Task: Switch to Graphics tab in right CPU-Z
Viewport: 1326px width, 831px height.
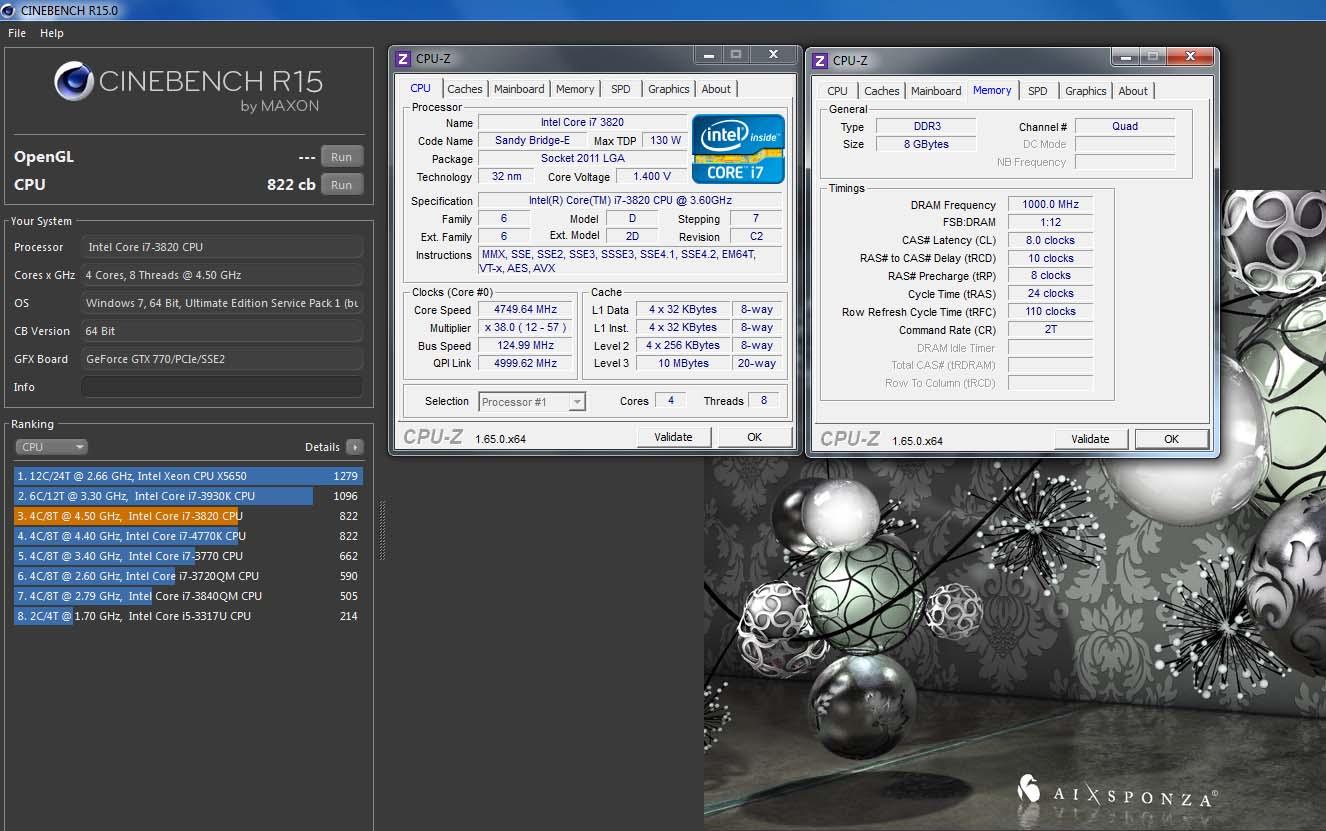Action: coord(1086,91)
